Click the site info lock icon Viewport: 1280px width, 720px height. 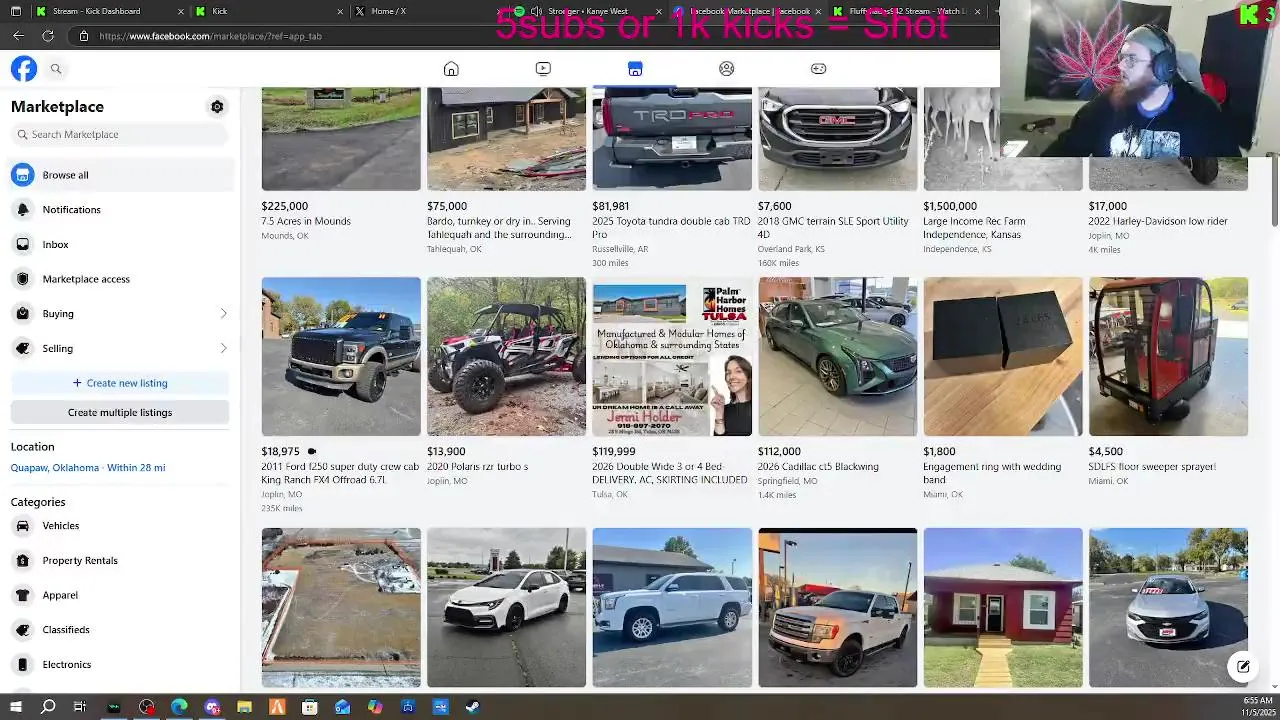pyautogui.click(x=84, y=36)
